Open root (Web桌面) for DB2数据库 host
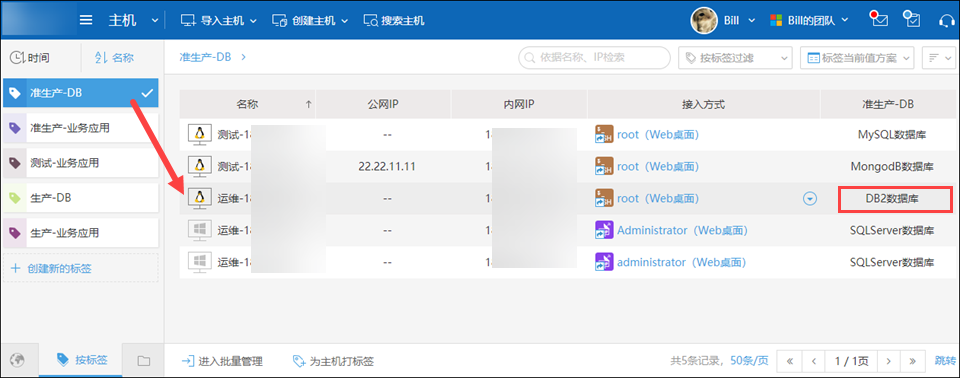The image size is (960, 378). pos(658,198)
